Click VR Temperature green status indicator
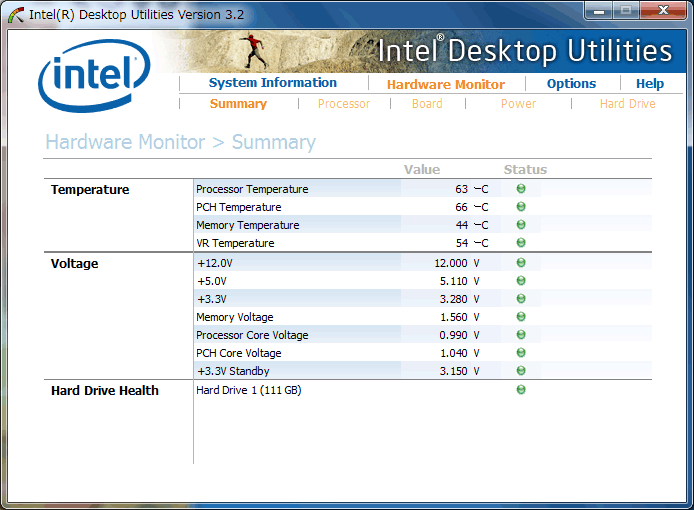 [521, 243]
